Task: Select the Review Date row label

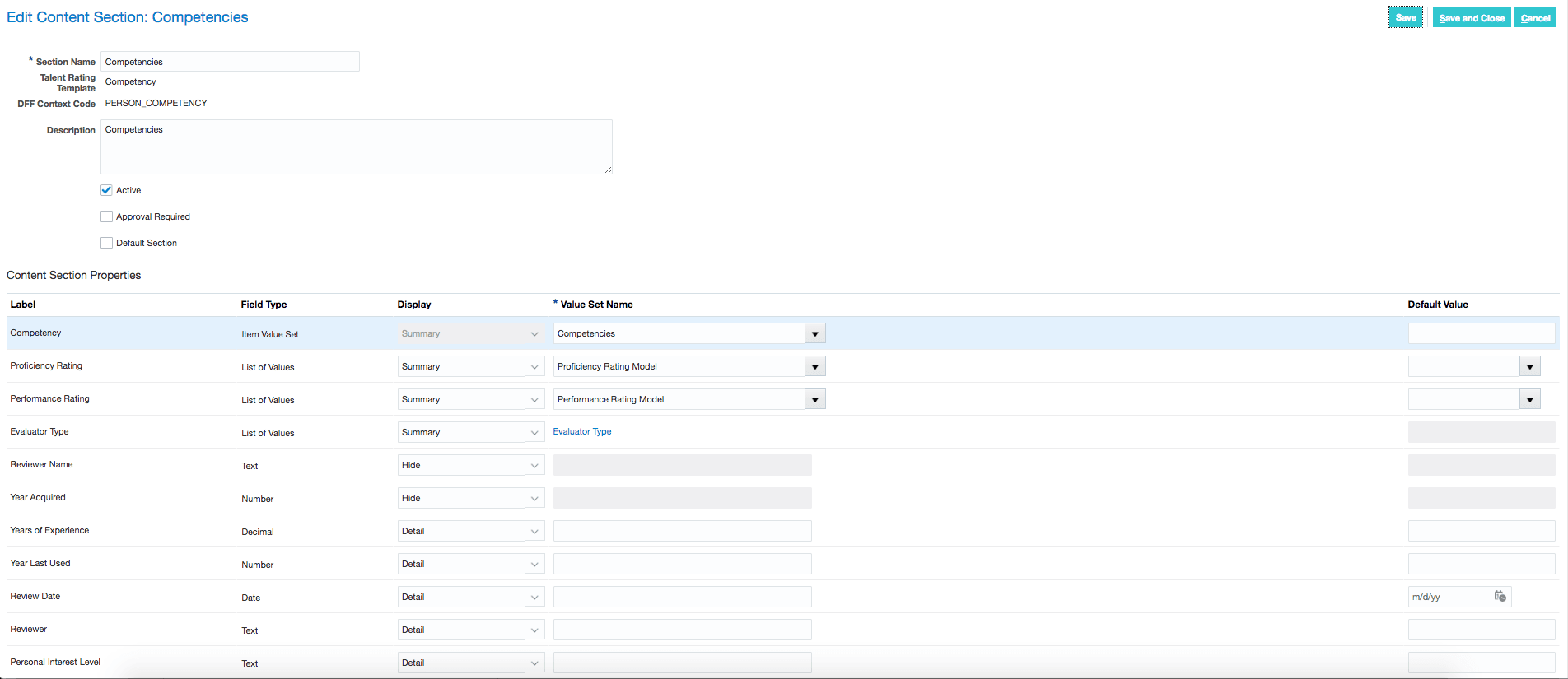Action: pos(35,596)
